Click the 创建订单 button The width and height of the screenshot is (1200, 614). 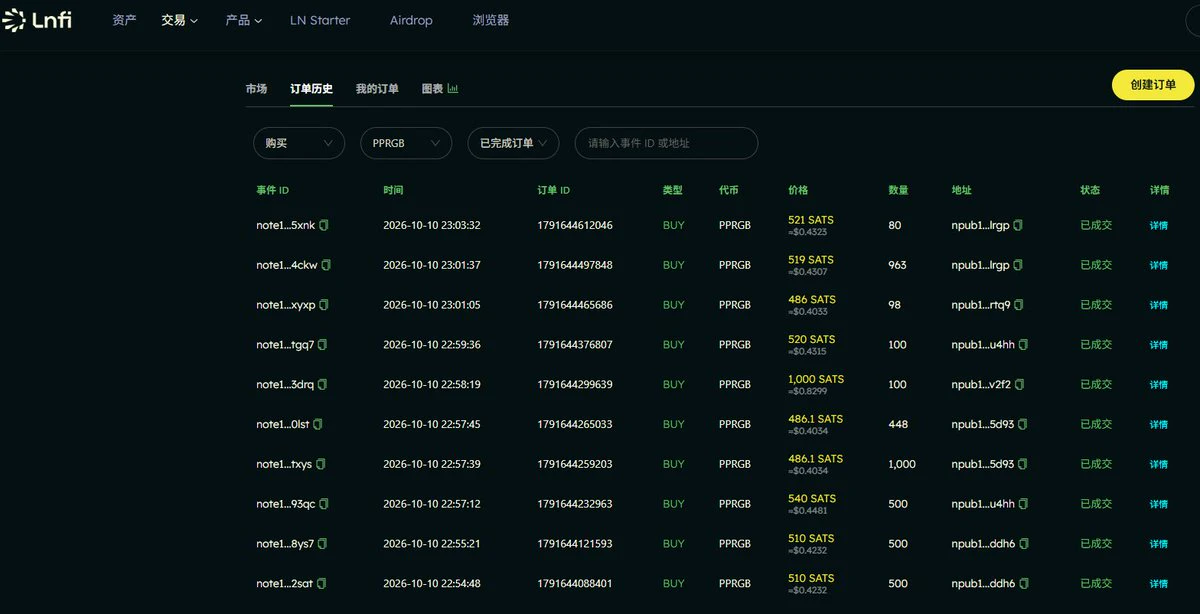pyautogui.click(x=1153, y=85)
